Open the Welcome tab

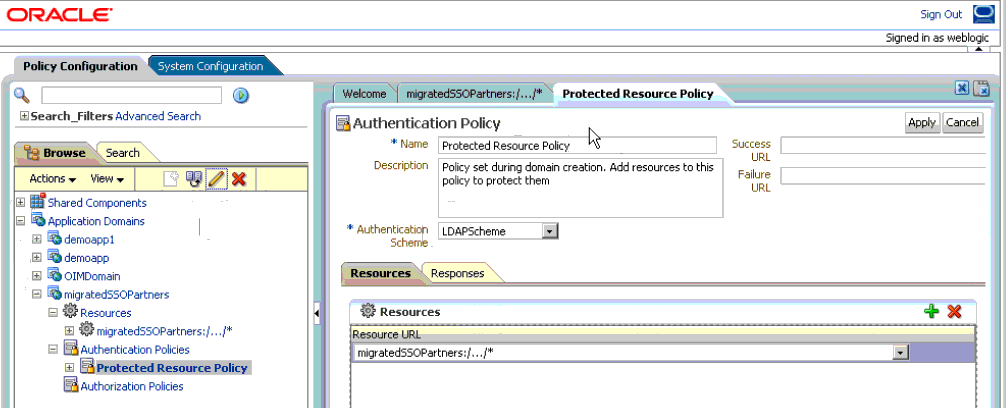click(x=364, y=94)
